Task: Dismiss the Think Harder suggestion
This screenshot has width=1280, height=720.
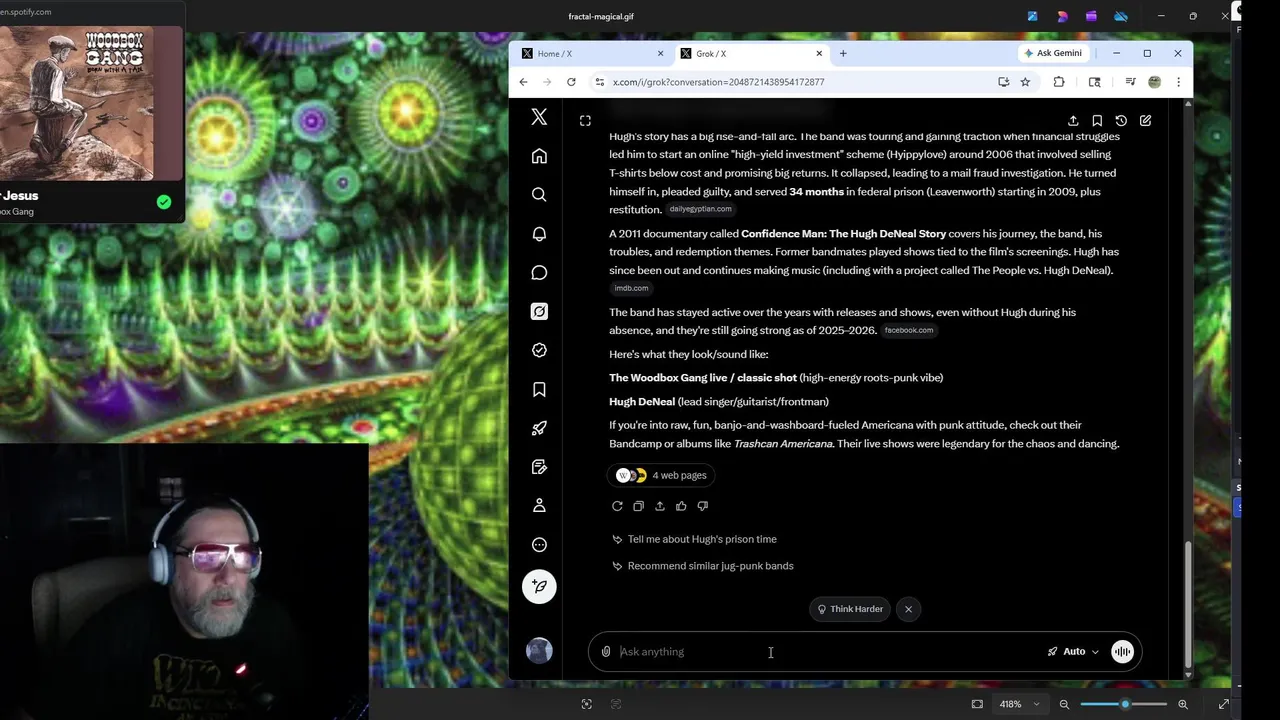Action: coord(908,609)
